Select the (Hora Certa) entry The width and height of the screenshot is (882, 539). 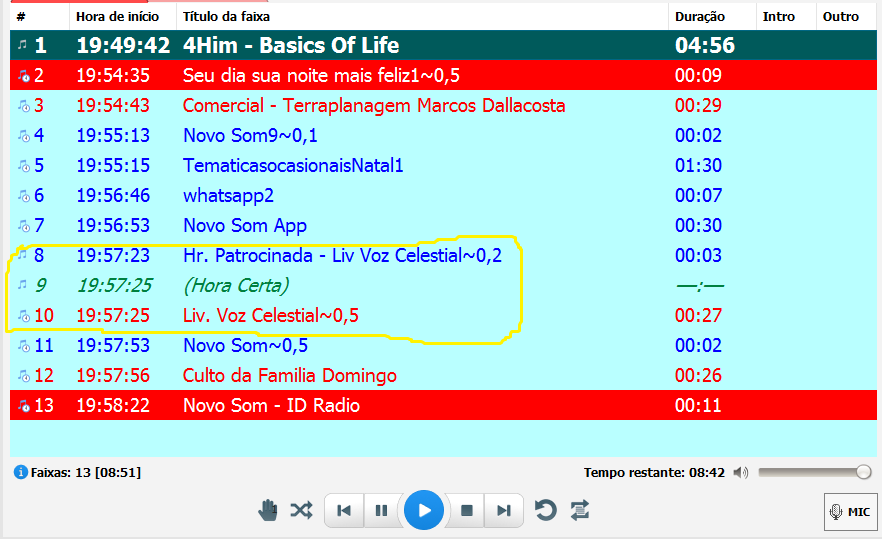pos(443,285)
